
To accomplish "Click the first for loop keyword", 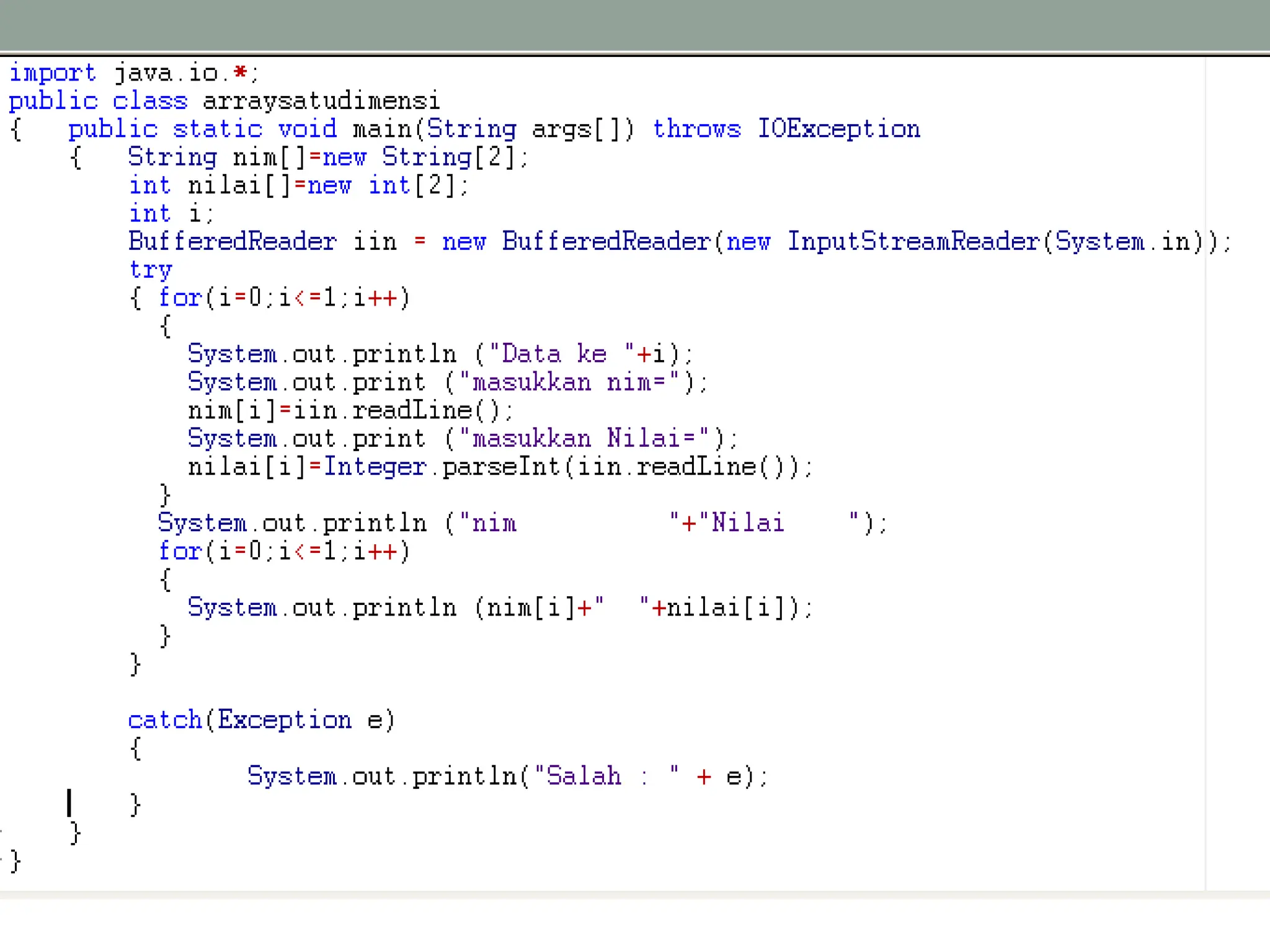I will click(180, 298).
